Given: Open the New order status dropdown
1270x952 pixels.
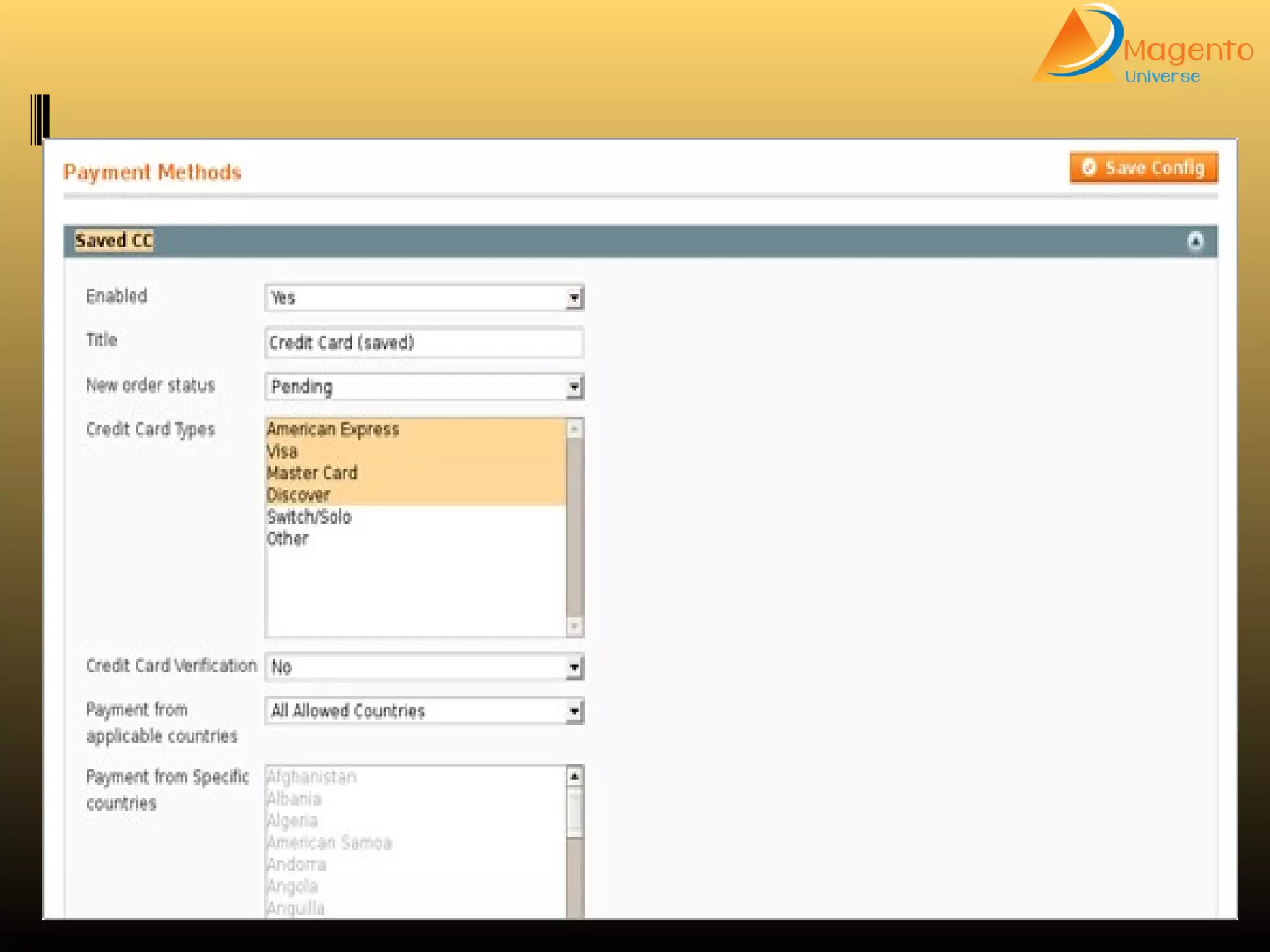Looking at the screenshot, I should pos(424,387).
